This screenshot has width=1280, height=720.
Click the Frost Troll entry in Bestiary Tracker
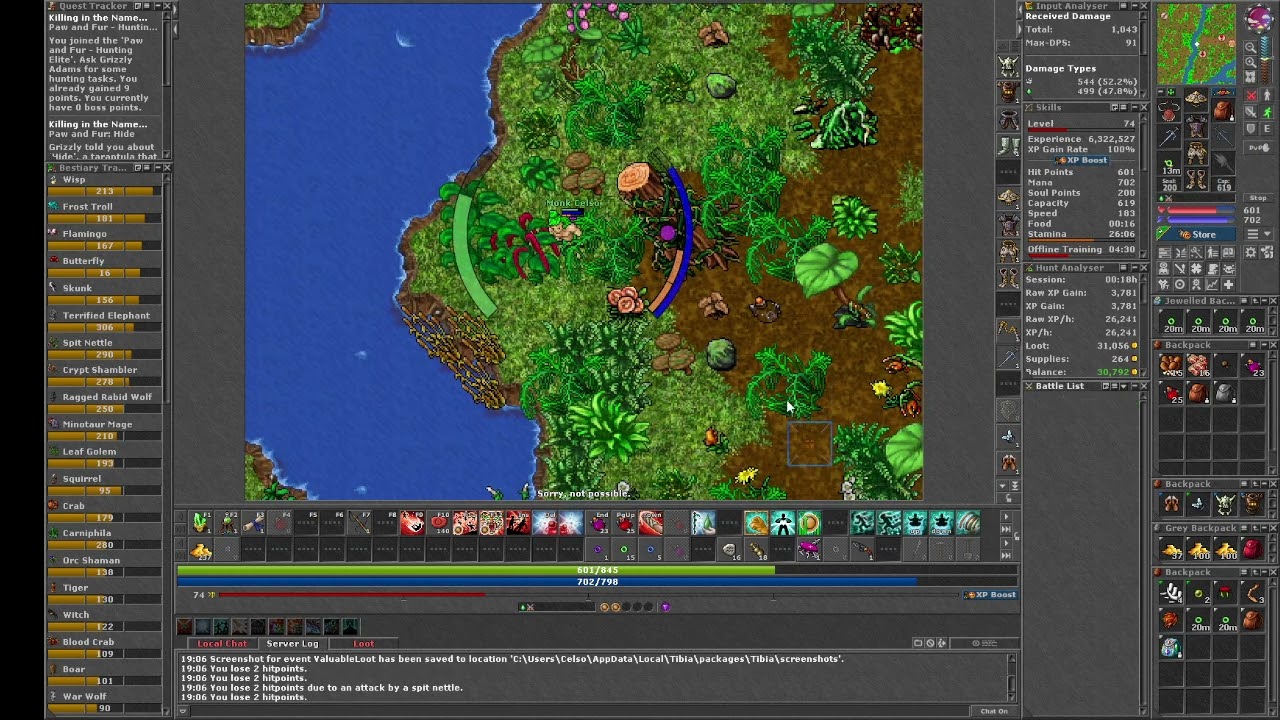coord(104,212)
